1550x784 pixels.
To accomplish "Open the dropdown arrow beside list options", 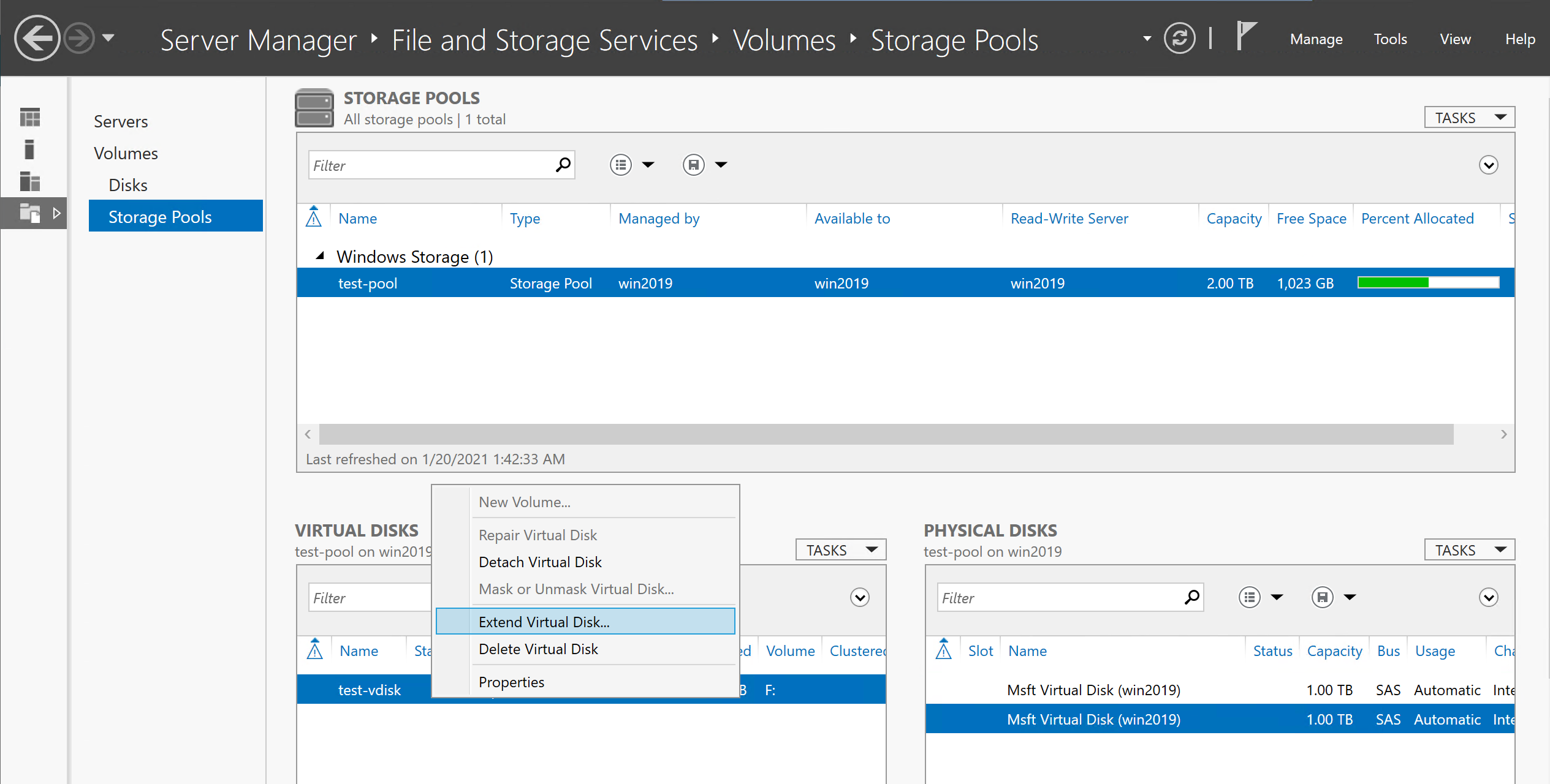I will click(x=648, y=165).
